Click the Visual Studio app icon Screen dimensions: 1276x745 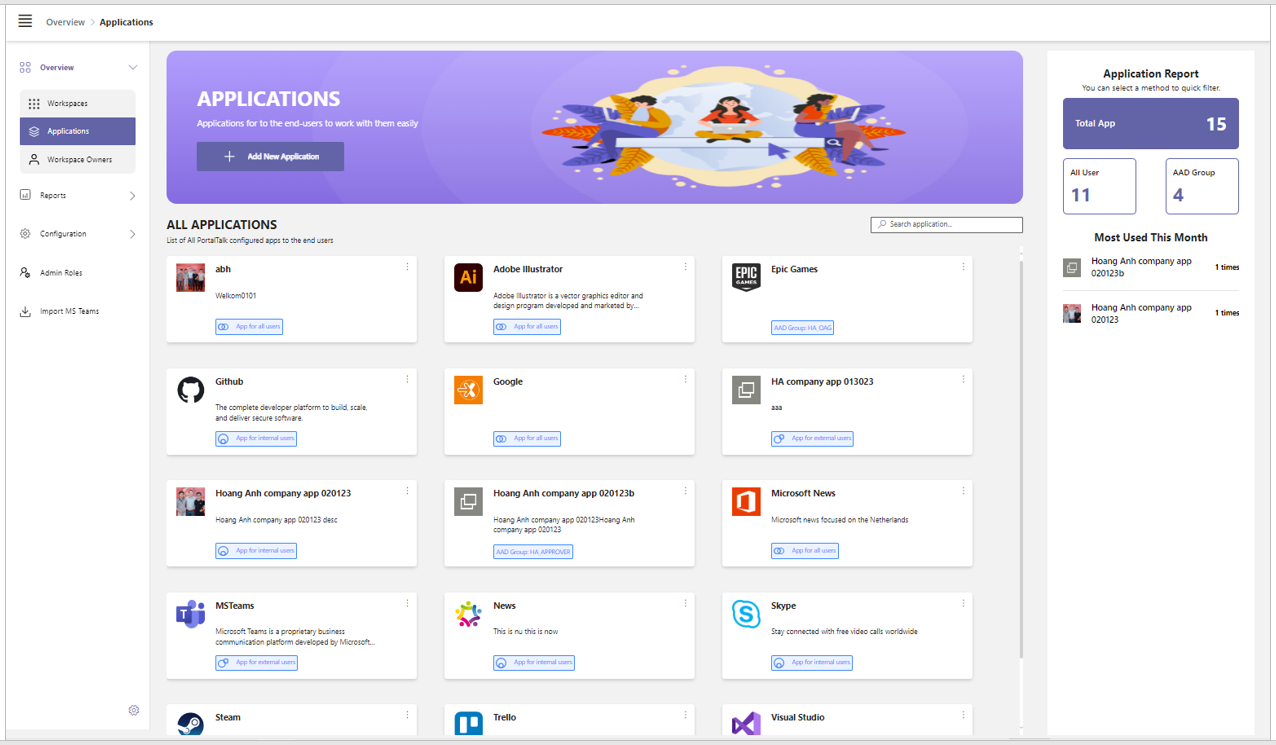coord(746,723)
